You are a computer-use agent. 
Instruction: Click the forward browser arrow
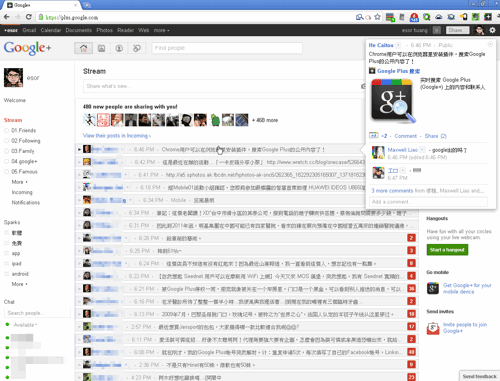pos(18,17)
